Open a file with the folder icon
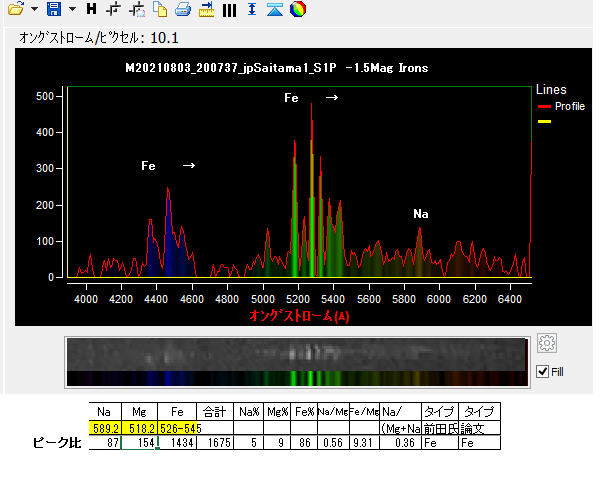The width and height of the screenshot is (605, 480). [16, 8]
